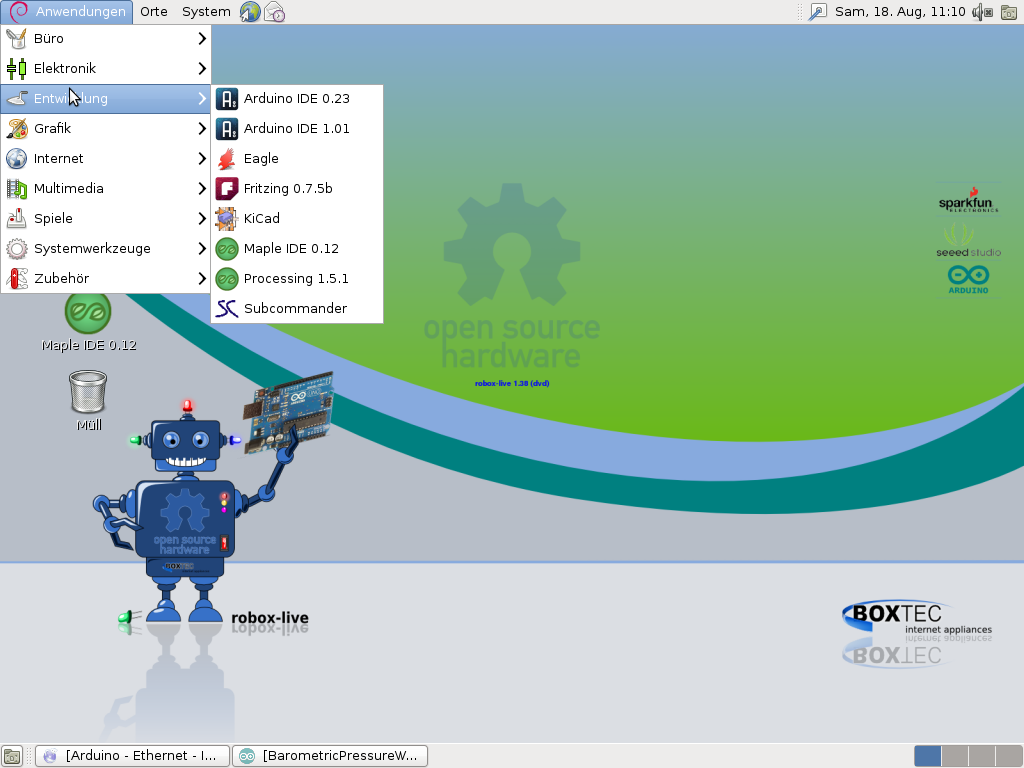Click the Subcommander icon

[227, 309]
